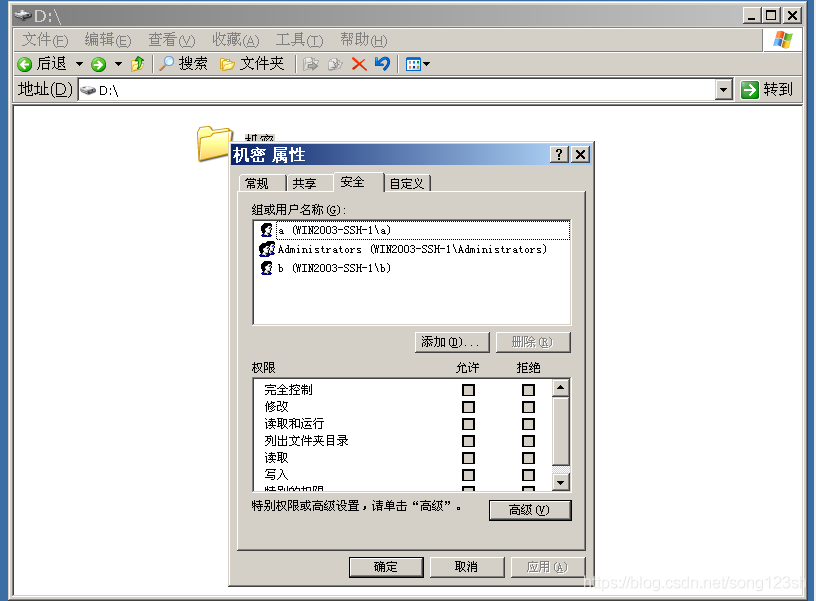This screenshot has height=601, width=816.
Task: Click permissions list scroll-down arrow
Action: 560,482
